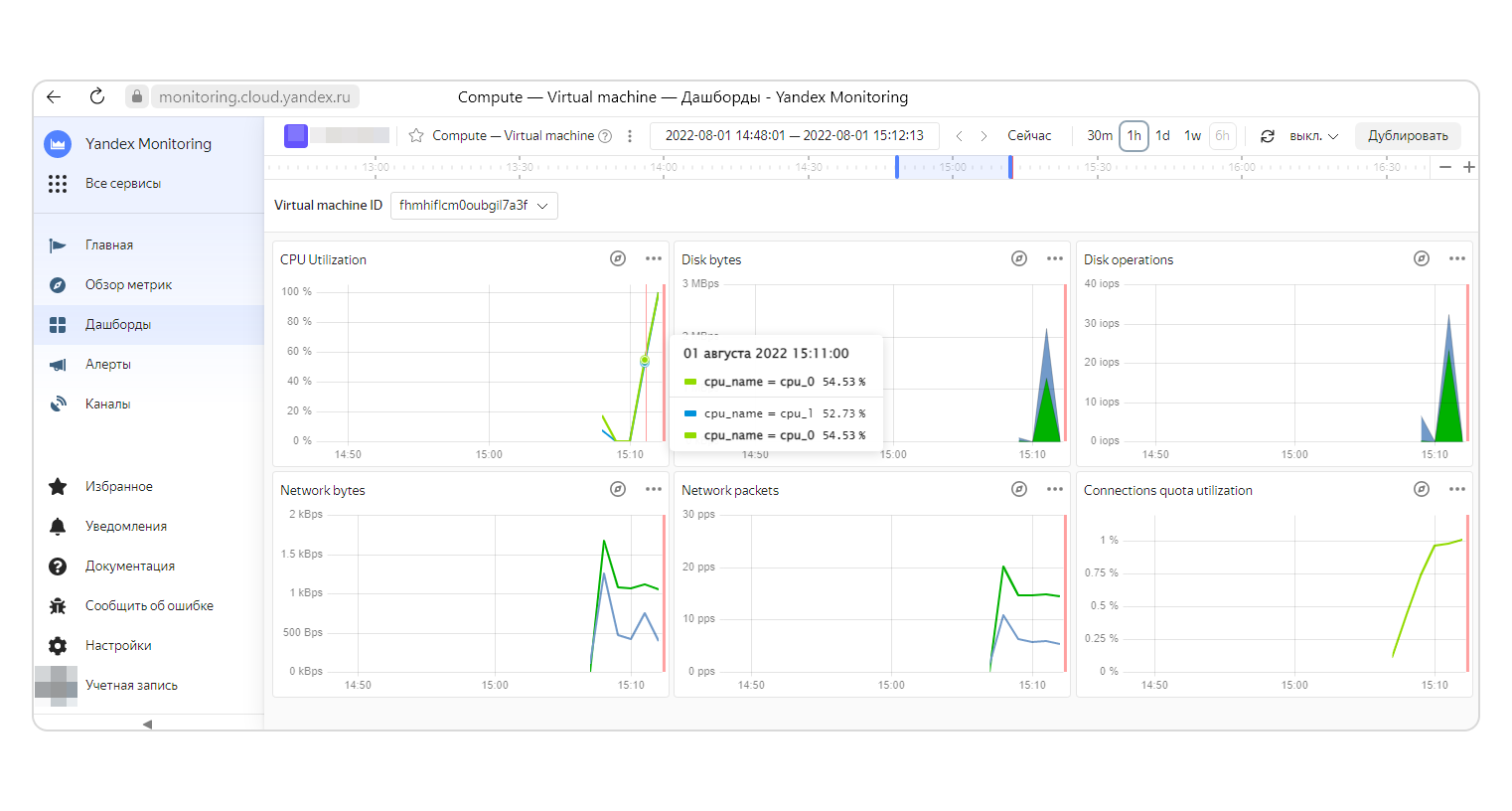This screenshot has width=1512, height=811.
Task: Click the purple project icon in breadcrumb
Action: pos(296,135)
